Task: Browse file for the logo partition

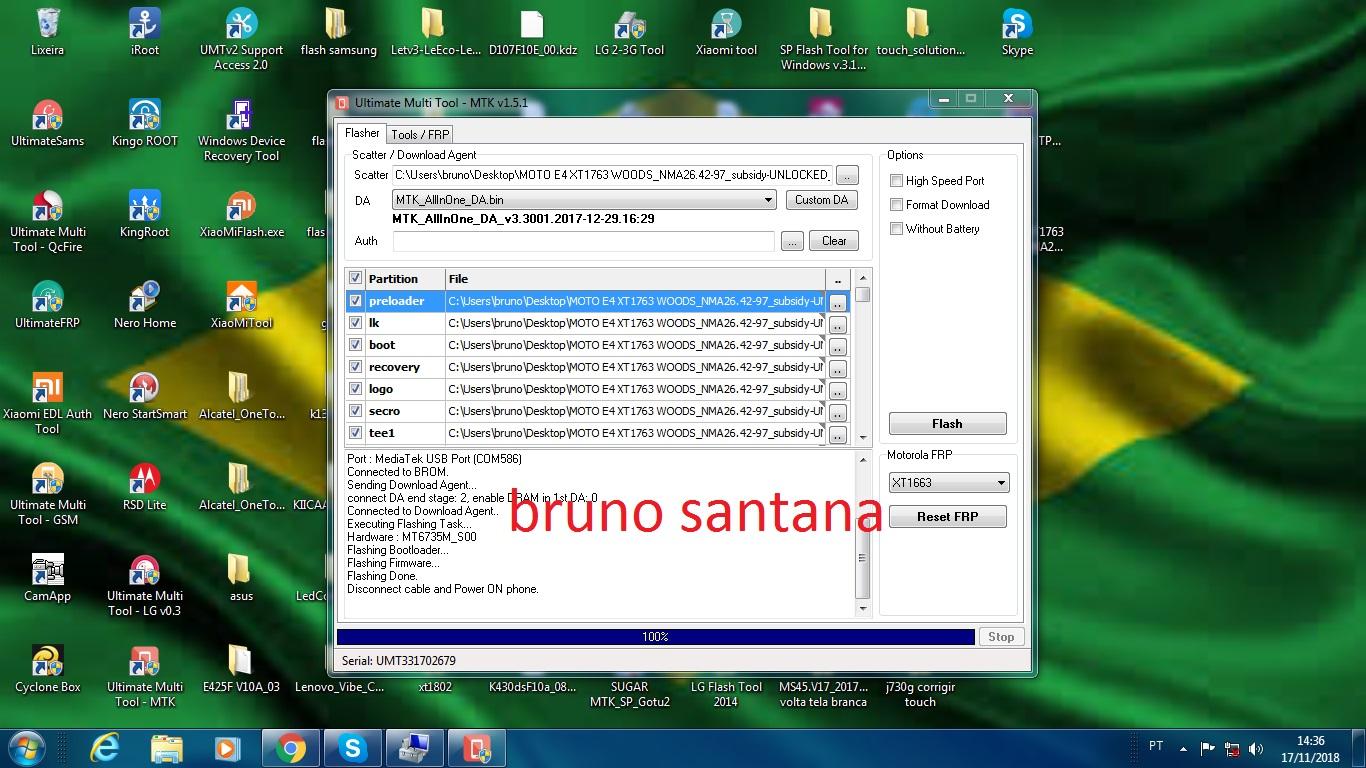Action: pos(837,391)
